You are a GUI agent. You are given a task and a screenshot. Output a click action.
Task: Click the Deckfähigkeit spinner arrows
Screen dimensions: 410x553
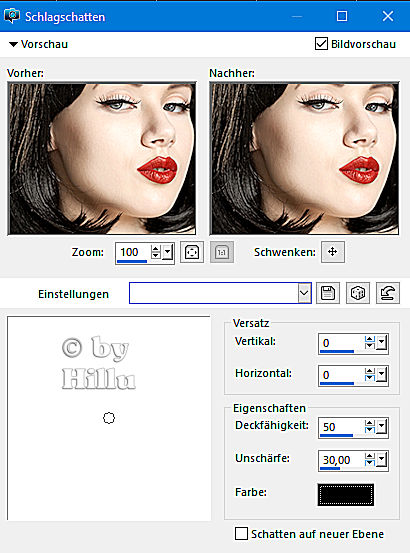click(370, 426)
